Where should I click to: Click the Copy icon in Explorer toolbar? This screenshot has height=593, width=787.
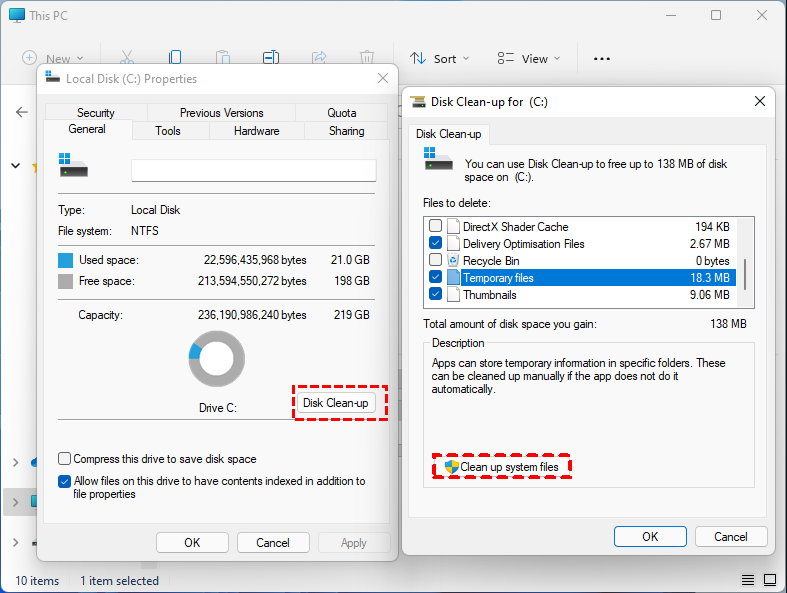pyautogui.click(x=175, y=57)
